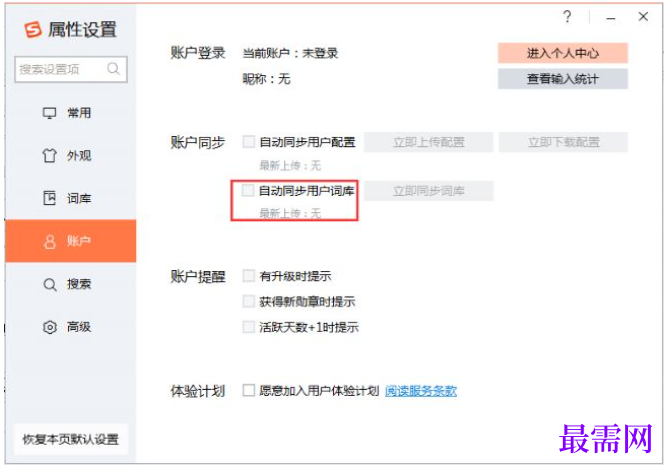Viewport: 671px width, 470px height.
Task: Open the 阅读服务条款 link
Action: point(421,390)
